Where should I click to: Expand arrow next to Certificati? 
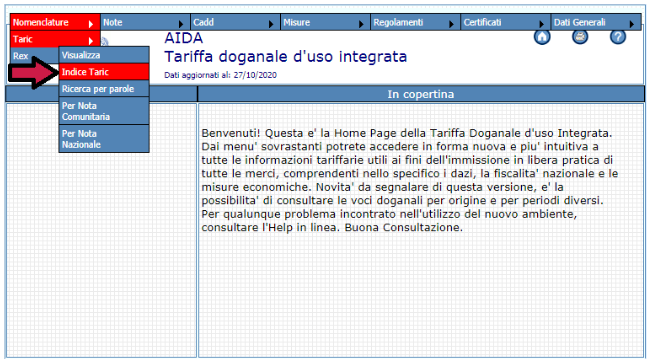(x=541, y=24)
